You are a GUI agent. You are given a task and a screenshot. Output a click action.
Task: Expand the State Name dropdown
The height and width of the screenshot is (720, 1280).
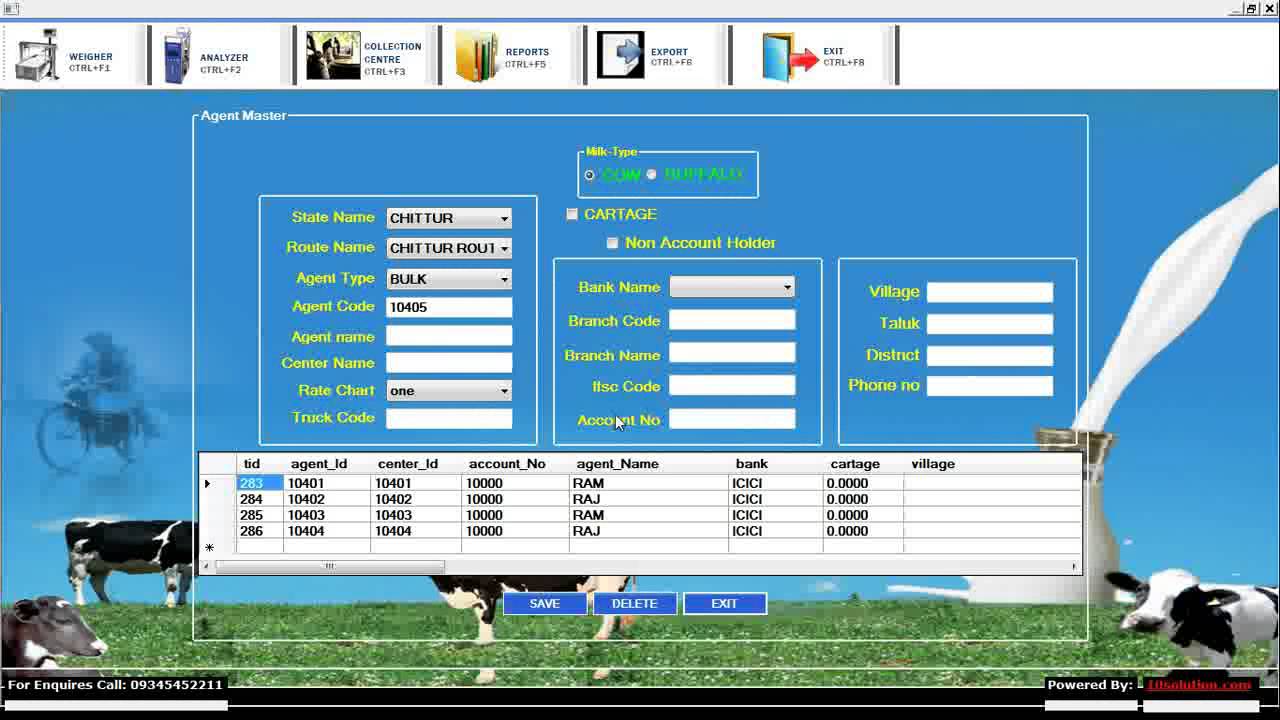pos(504,218)
